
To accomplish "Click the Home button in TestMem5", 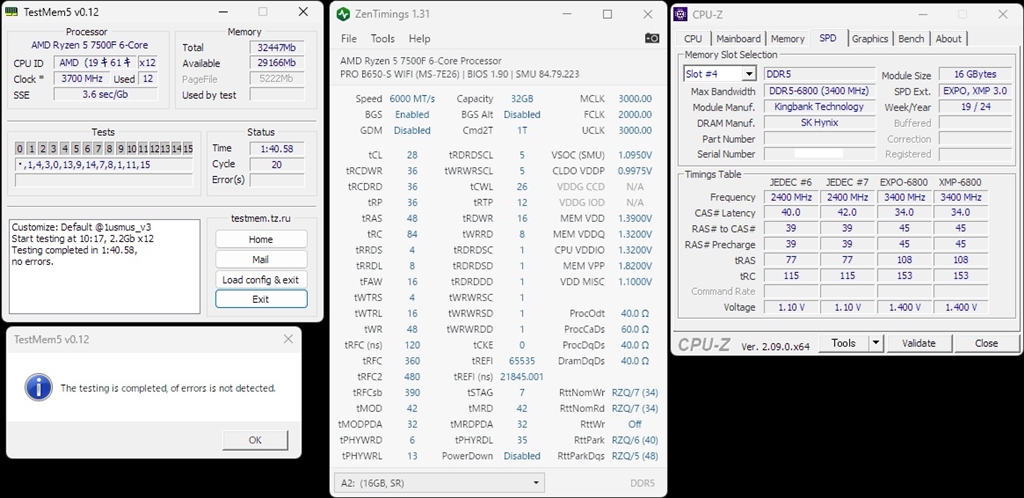I will pyautogui.click(x=261, y=240).
